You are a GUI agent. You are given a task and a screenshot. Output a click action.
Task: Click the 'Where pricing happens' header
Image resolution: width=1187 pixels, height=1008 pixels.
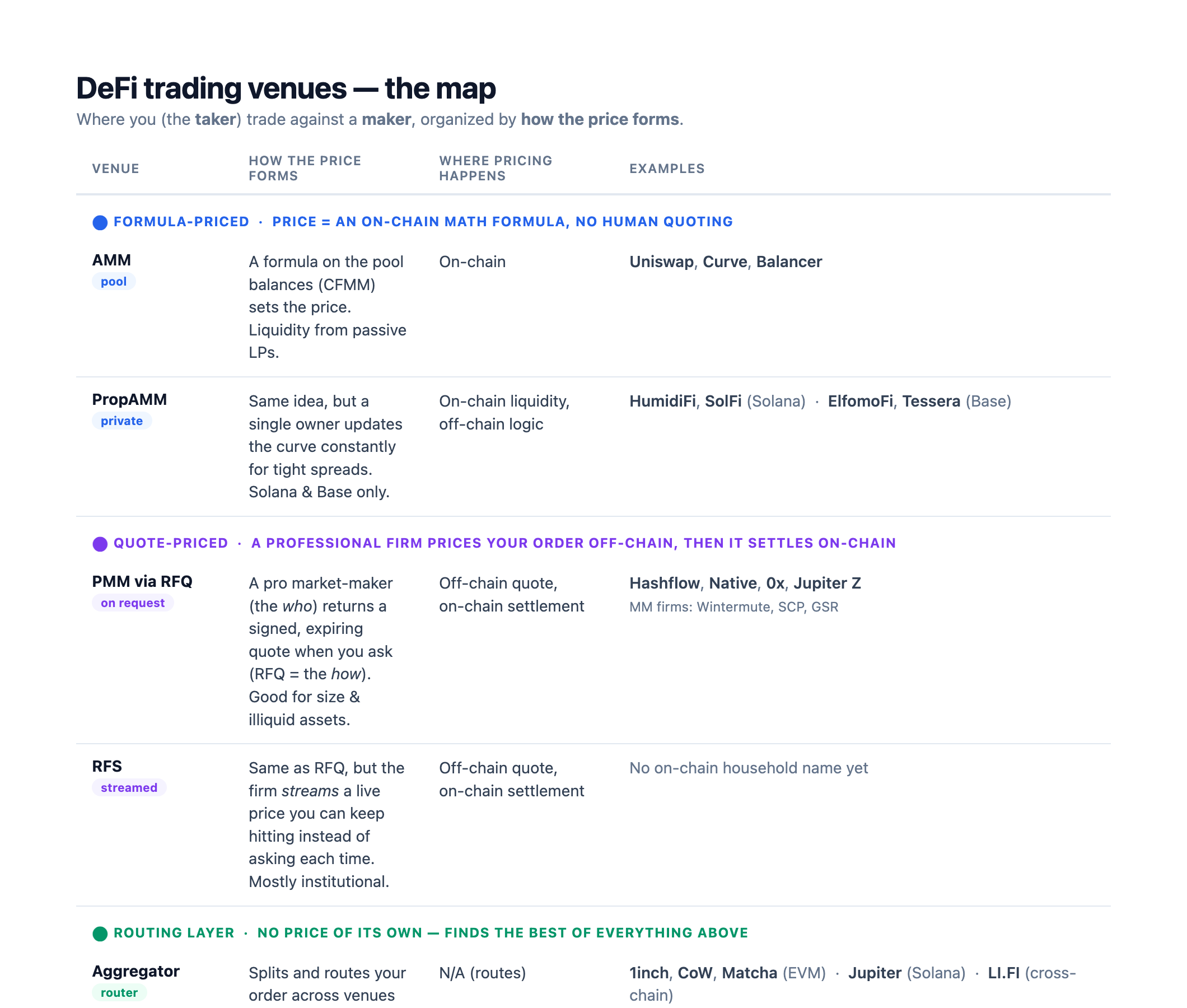(x=496, y=168)
